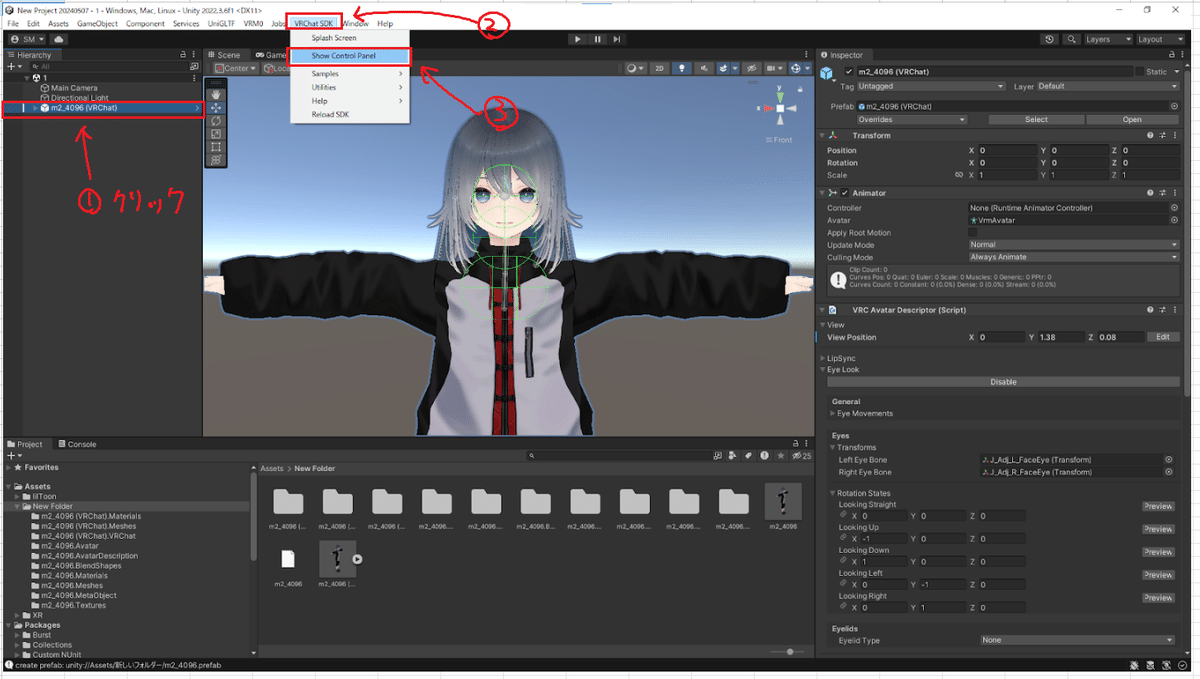
Task: Select the Rotate tool in Scene toolbar
Action: click(x=216, y=120)
